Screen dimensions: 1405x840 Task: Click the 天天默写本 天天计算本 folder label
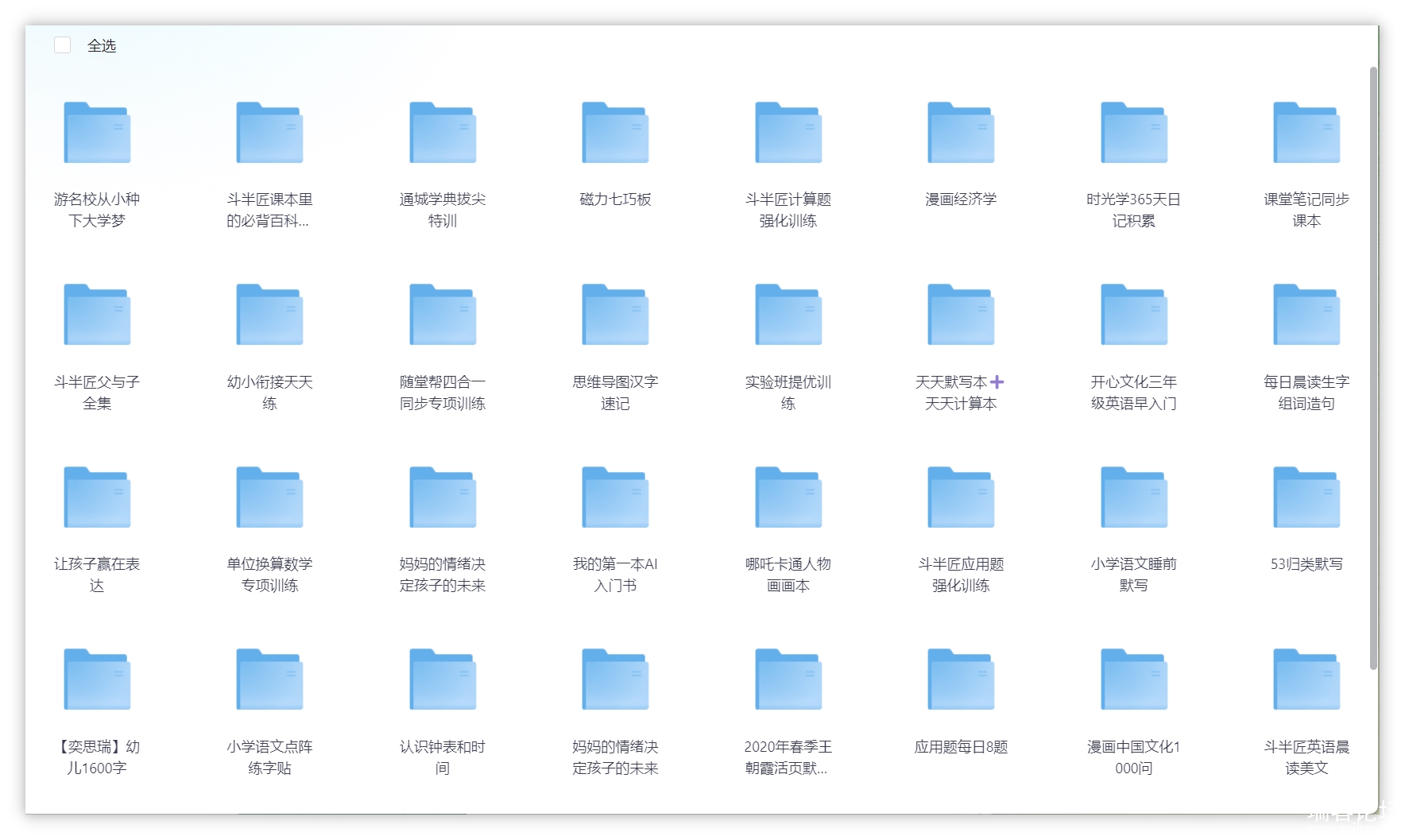tap(960, 393)
